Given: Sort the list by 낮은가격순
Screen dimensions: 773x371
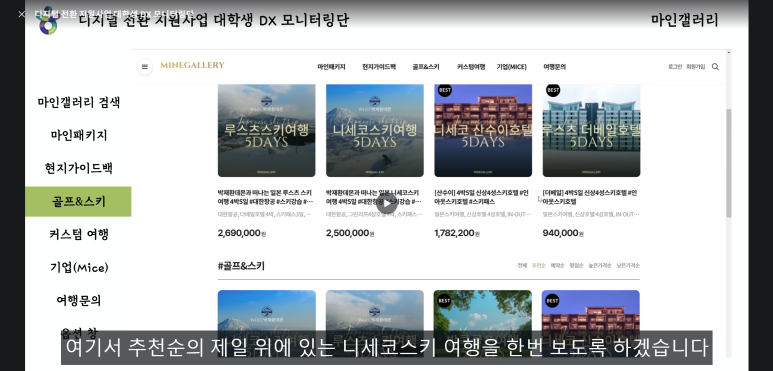Looking at the screenshot, I should [628, 266].
